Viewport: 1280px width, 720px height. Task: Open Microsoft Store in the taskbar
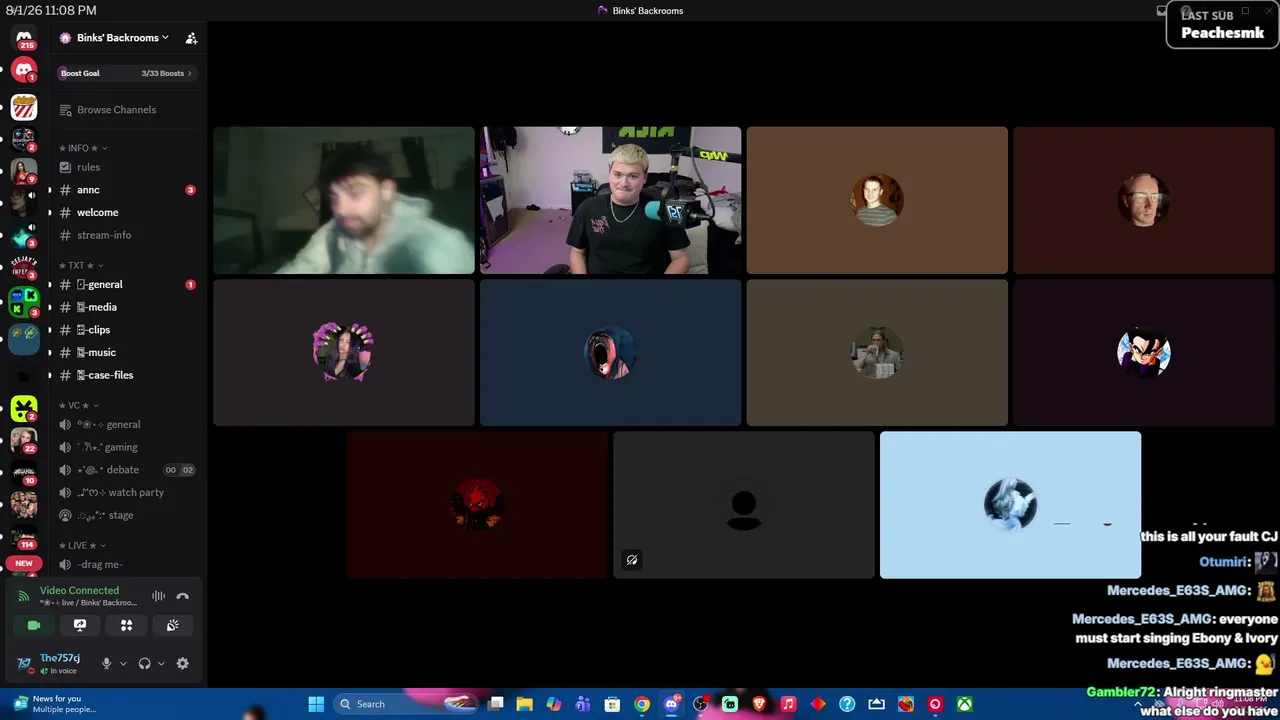pyautogui.click(x=612, y=704)
